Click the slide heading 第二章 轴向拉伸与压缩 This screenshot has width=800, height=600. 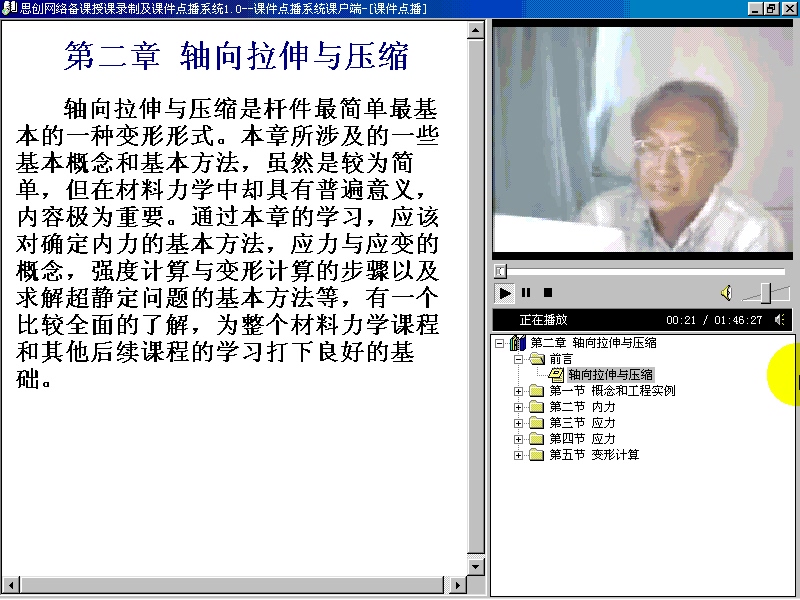tap(236, 56)
